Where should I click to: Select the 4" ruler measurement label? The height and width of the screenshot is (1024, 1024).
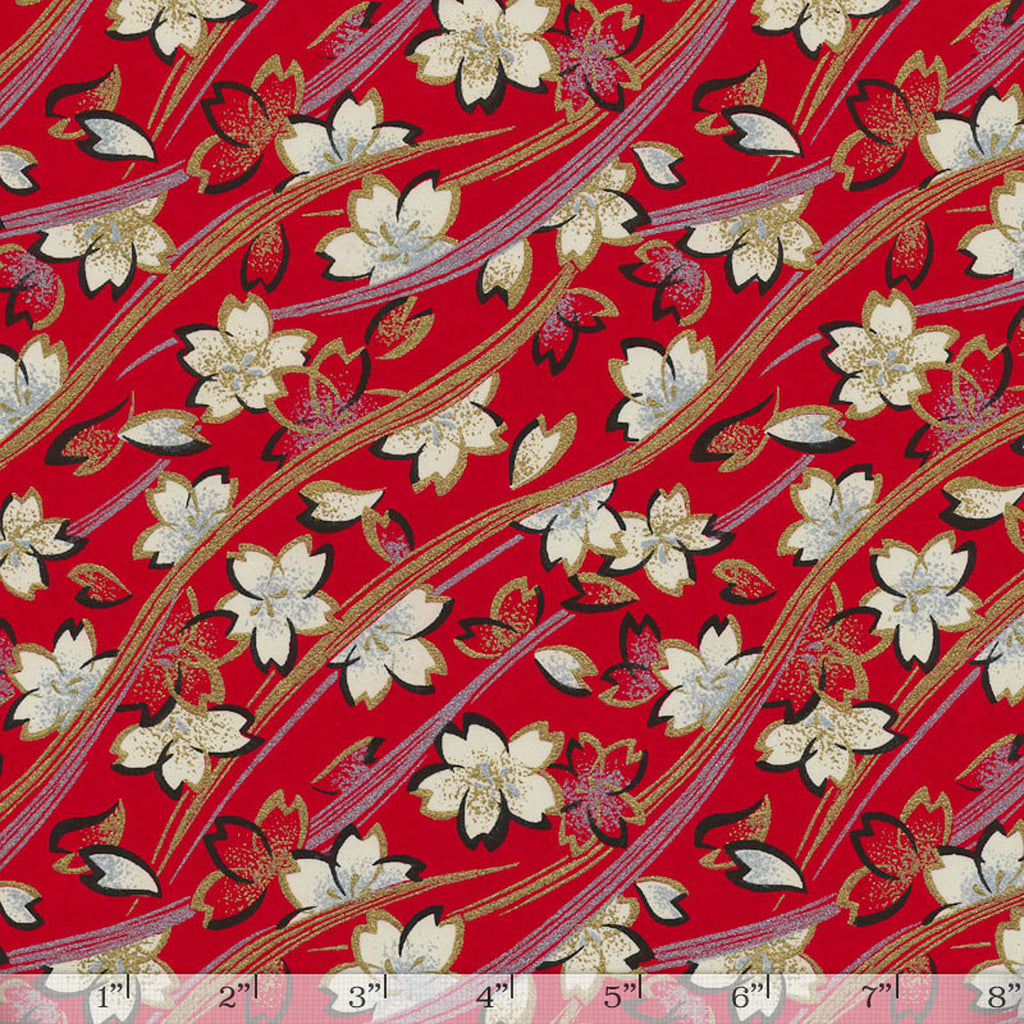tap(490, 996)
